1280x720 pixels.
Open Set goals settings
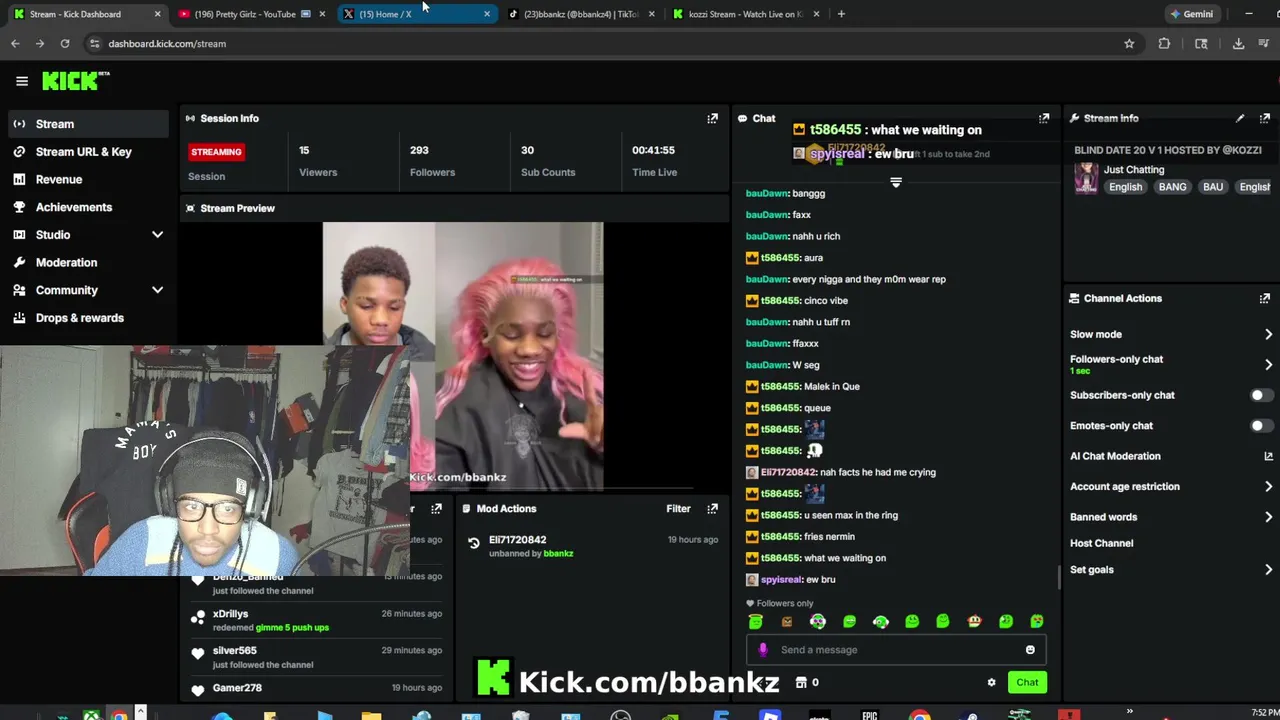(1170, 570)
